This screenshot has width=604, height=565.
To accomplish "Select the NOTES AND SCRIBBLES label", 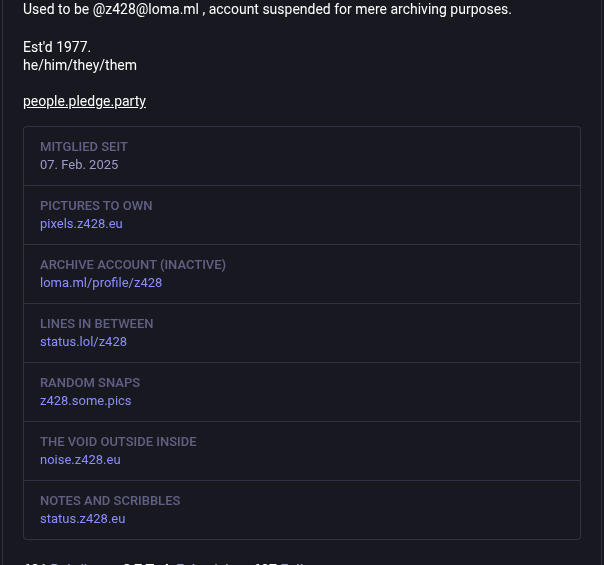I will (110, 501).
